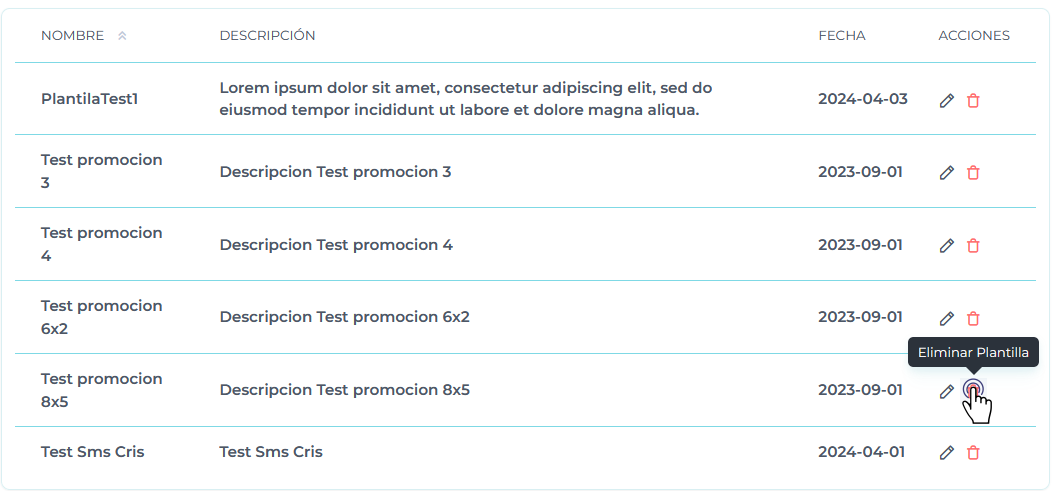This screenshot has height=491, width=1057.
Task: Delete the Test Sms Cris template
Action: (x=973, y=453)
